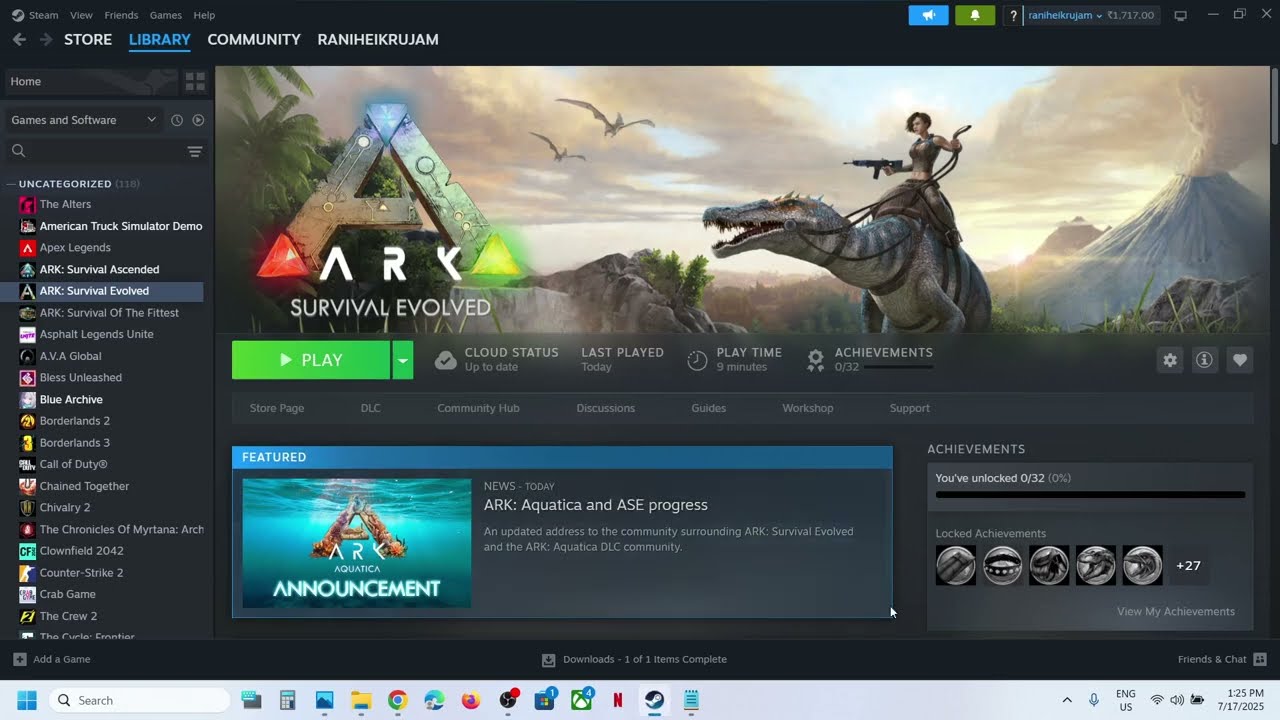
Task: Open the Store Page link
Action: coord(277,408)
